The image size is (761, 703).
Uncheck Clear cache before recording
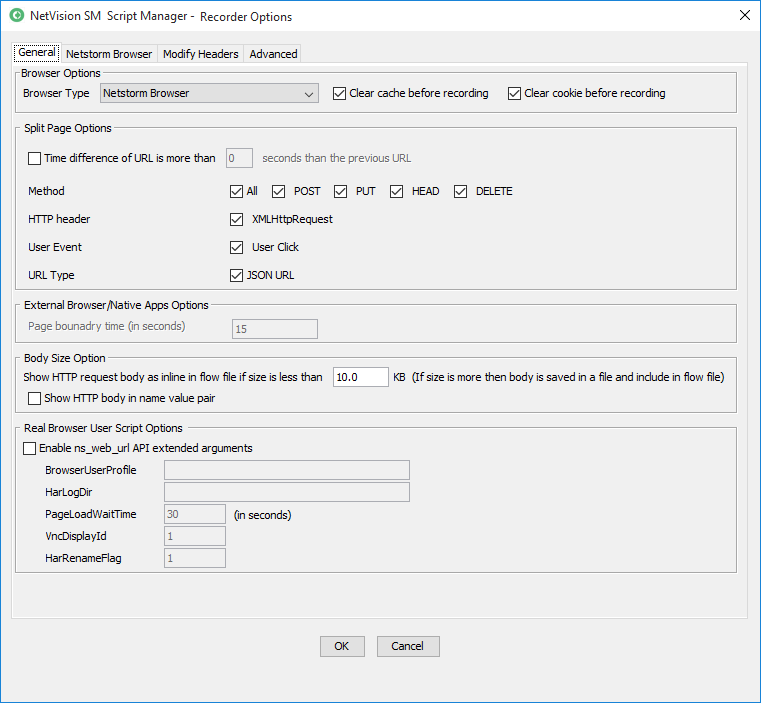[339, 93]
